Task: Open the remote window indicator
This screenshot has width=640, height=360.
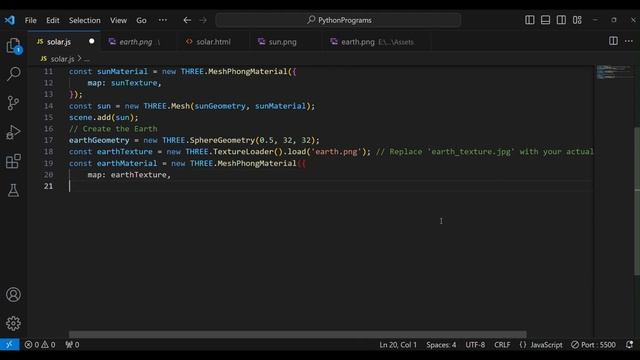Action: click(9, 344)
